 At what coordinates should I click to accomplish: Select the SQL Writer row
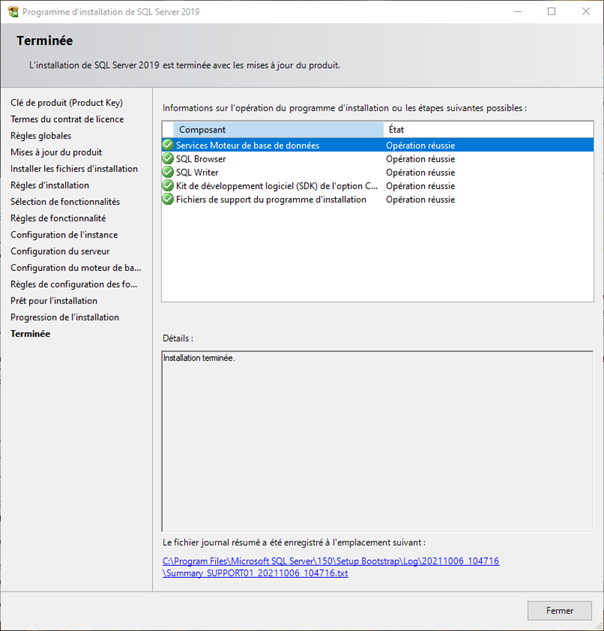point(377,172)
